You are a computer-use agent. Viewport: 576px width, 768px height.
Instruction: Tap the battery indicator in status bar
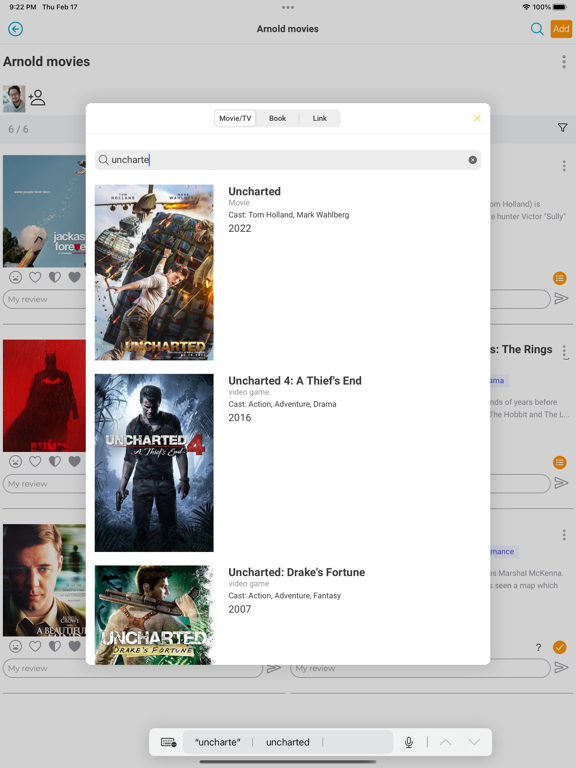coord(559,7)
